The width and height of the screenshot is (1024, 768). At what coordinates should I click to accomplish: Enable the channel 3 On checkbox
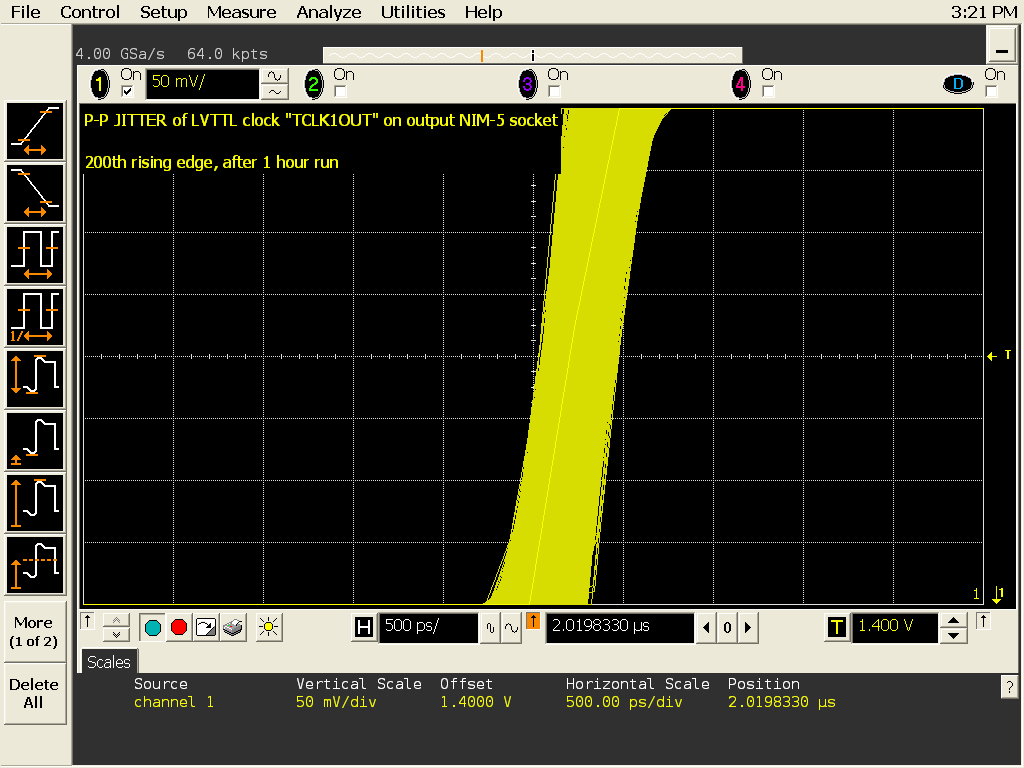[554, 91]
